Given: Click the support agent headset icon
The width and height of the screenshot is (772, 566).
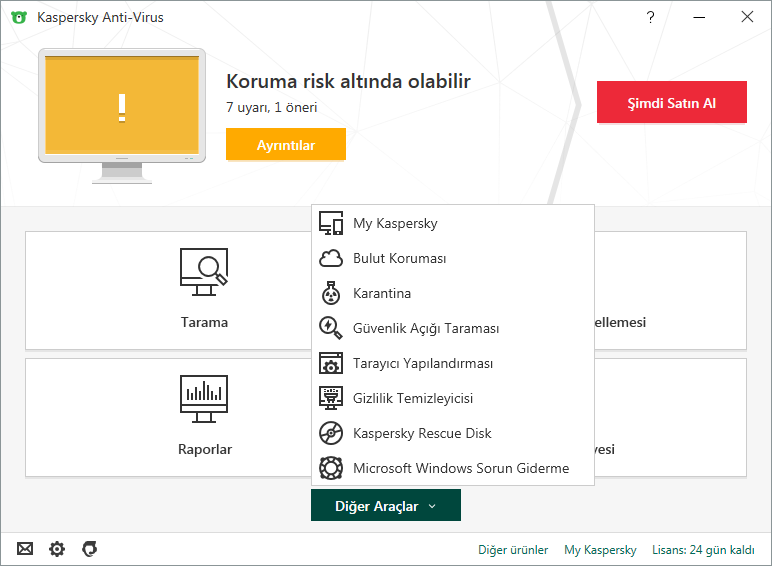Looking at the screenshot, I should (x=89, y=548).
